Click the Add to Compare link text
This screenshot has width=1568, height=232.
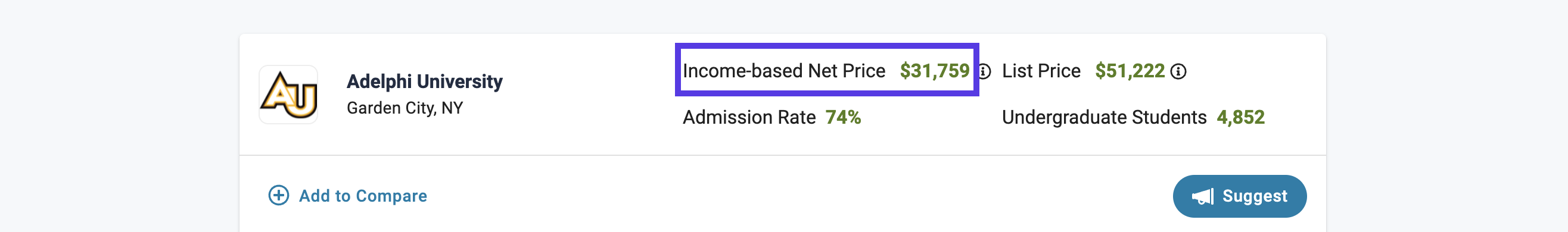point(363,196)
